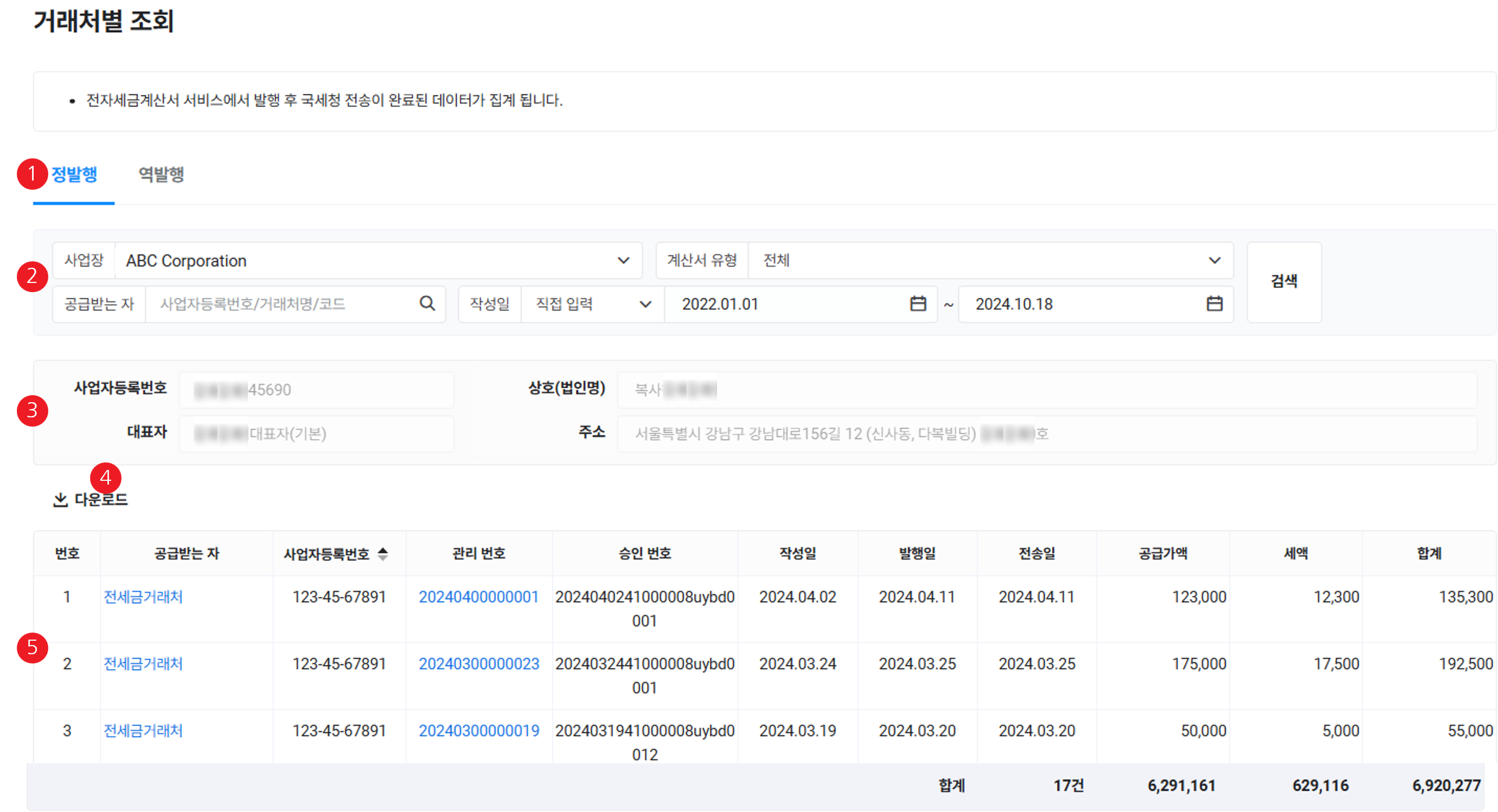This screenshot has height=812, width=1498.
Task: Open the start date calendar icon
Action: [x=918, y=304]
